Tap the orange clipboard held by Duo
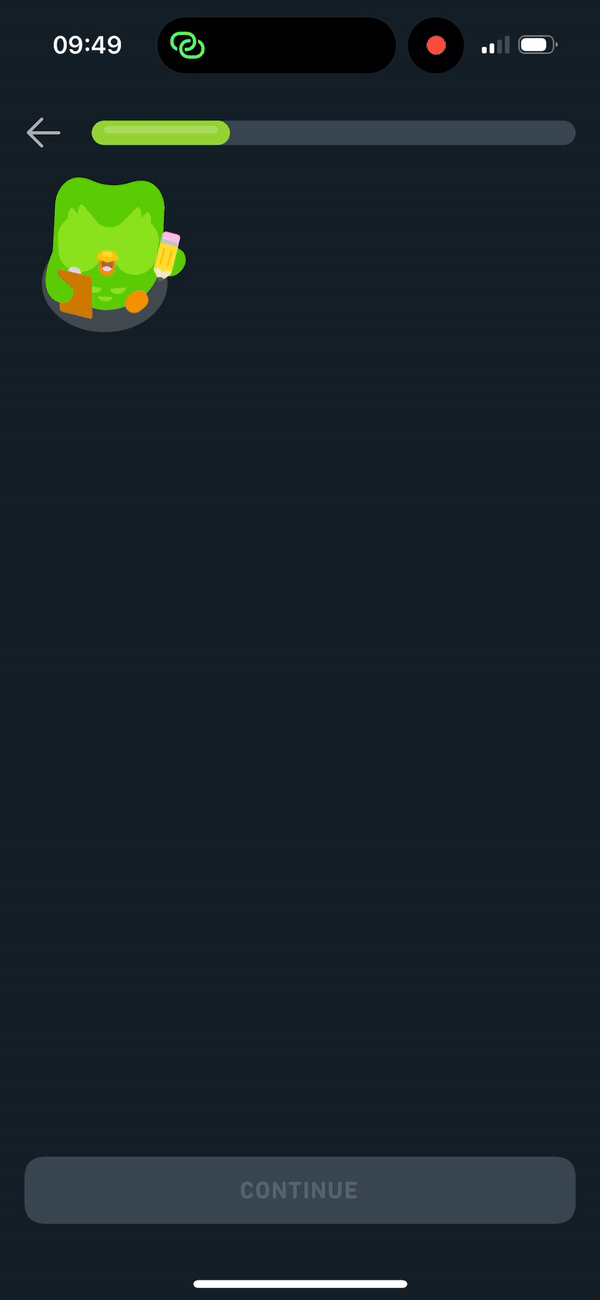The image size is (600, 1300). click(76, 294)
